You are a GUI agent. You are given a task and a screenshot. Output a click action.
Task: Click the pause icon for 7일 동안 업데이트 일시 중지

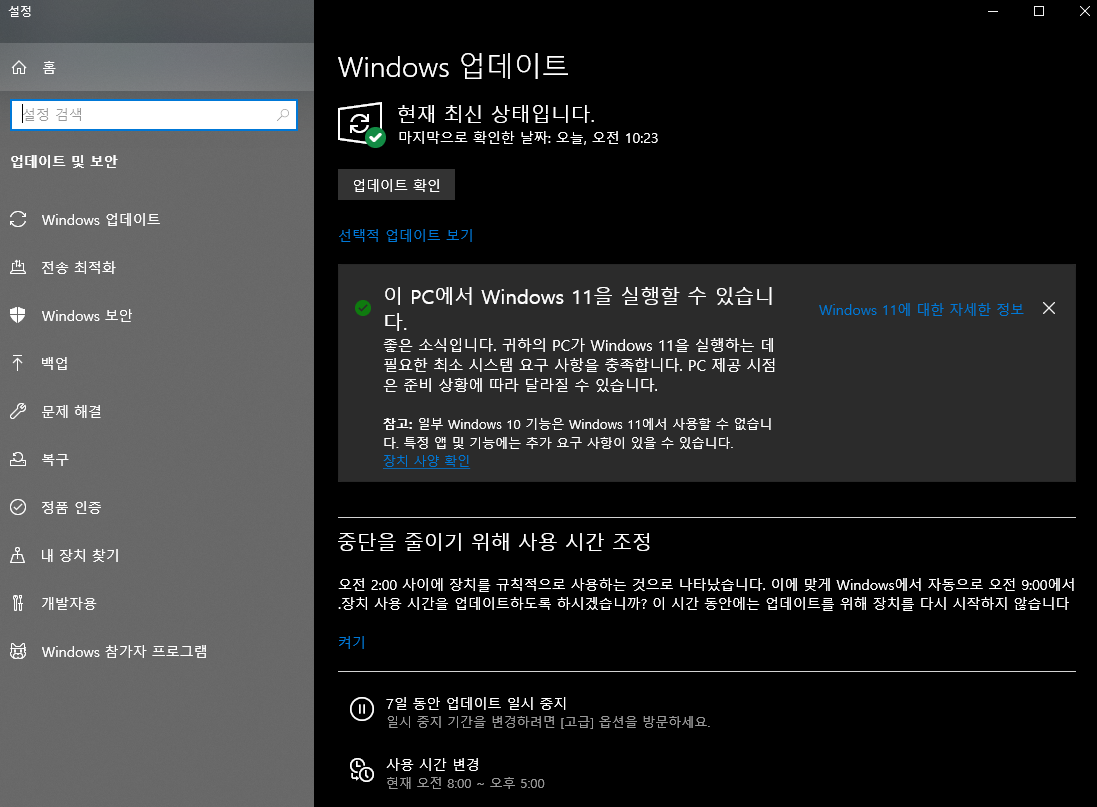click(362, 709)
